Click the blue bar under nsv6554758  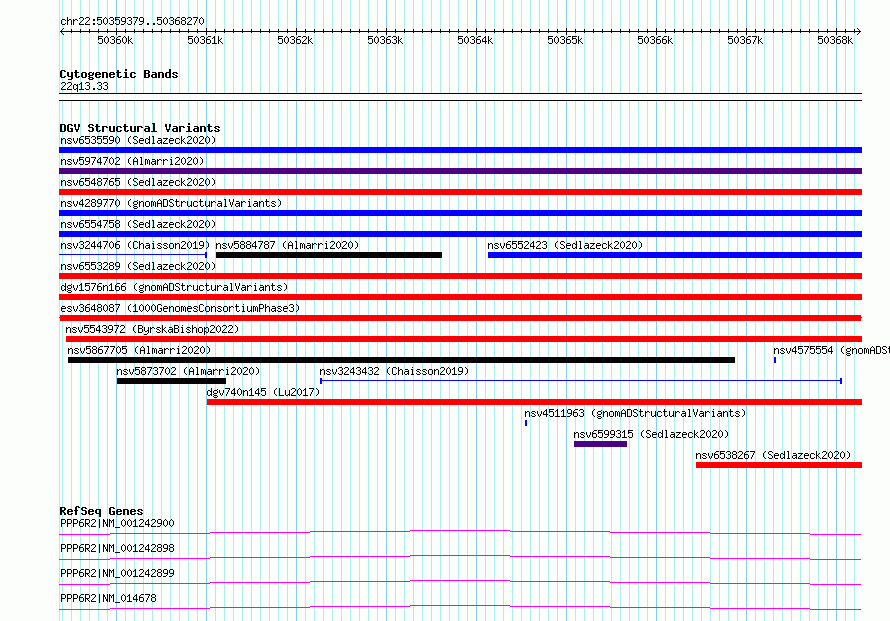coord(460,234)
